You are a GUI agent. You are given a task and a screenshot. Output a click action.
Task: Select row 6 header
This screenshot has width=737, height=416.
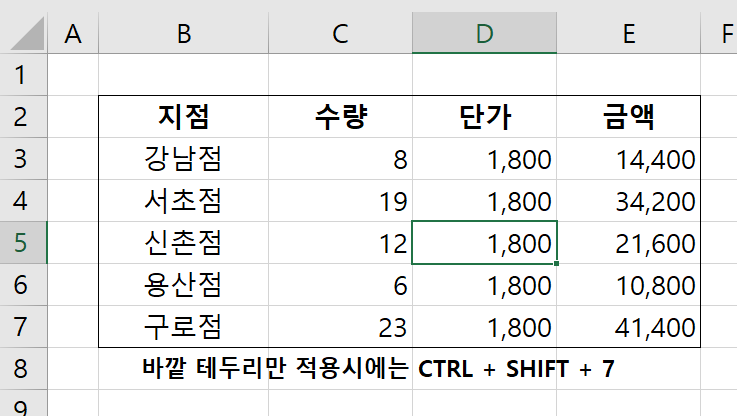point(24,285)
